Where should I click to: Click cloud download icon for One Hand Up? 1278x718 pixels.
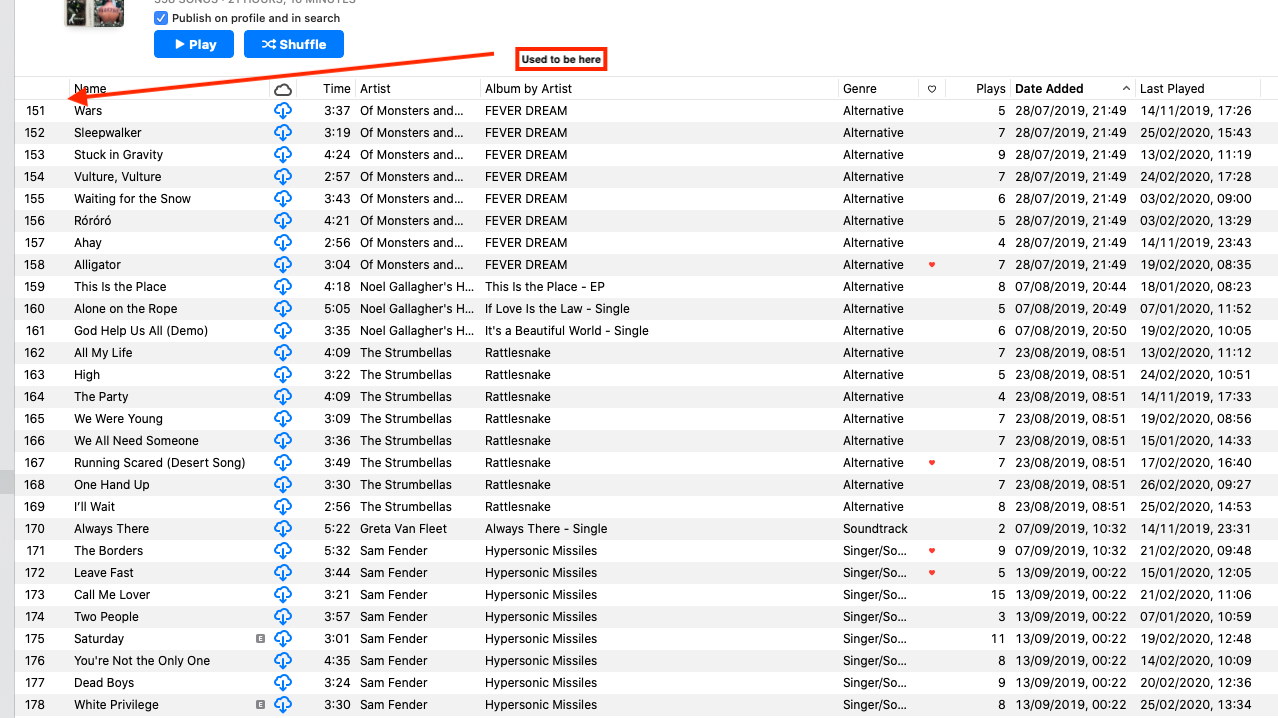pyautogui.click(x=283, y=485)
